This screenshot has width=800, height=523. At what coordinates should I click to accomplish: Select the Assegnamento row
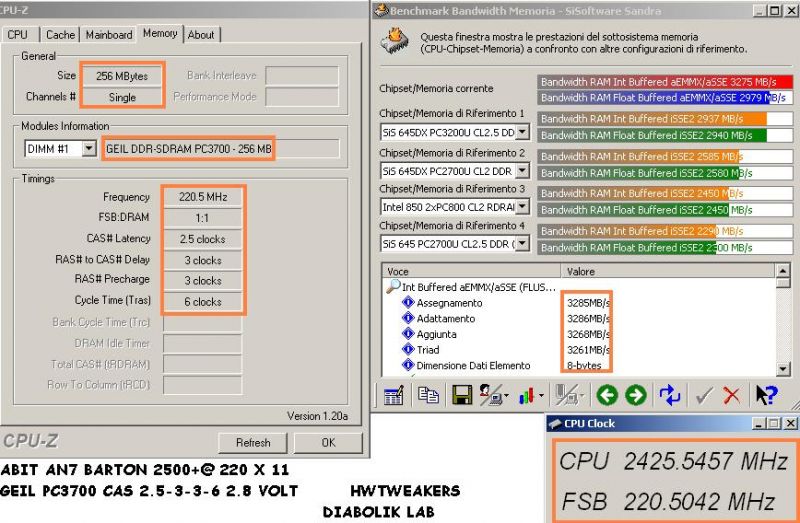point(579,303)
